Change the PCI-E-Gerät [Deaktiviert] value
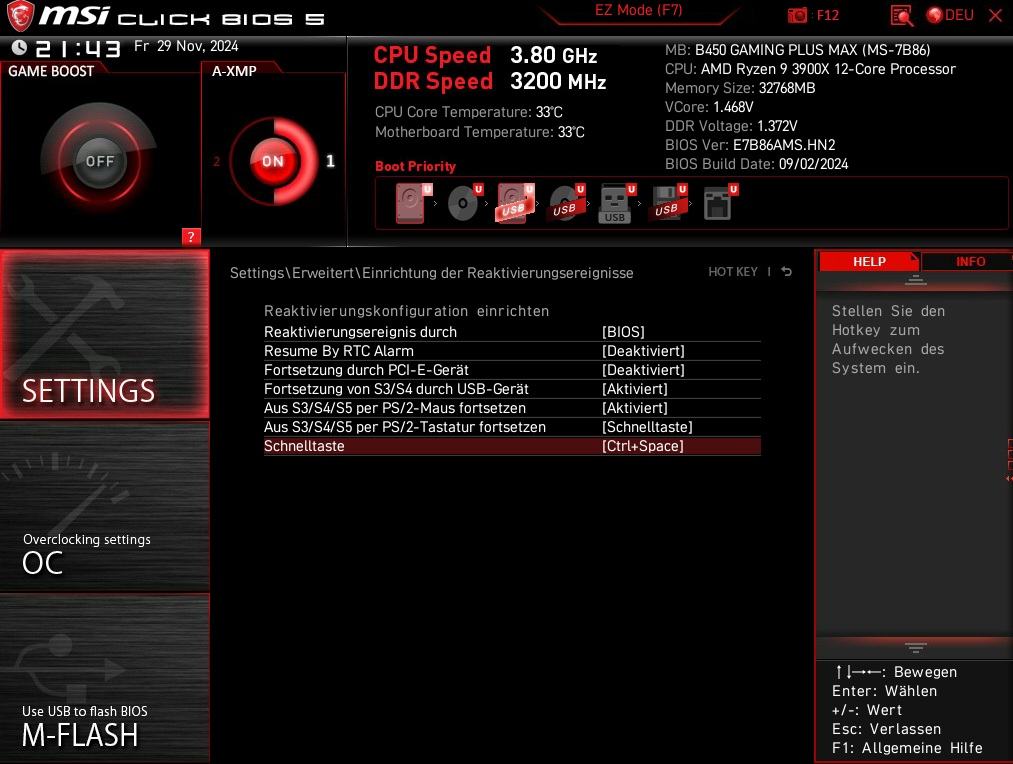 coord(643,370)
